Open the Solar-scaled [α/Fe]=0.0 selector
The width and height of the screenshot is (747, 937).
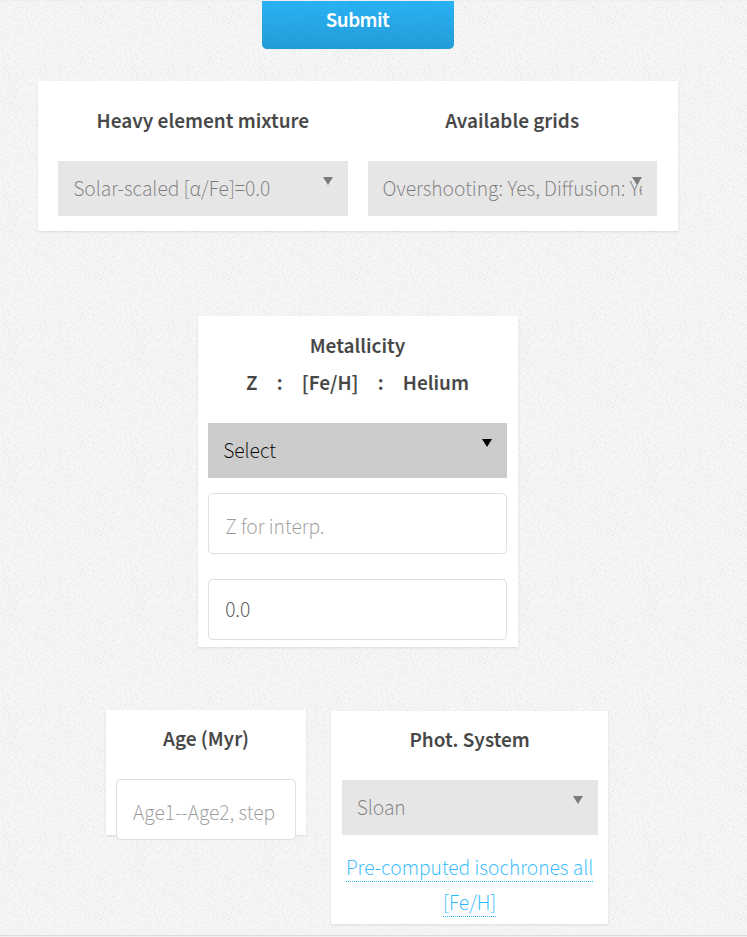click(x=203, y=188)
